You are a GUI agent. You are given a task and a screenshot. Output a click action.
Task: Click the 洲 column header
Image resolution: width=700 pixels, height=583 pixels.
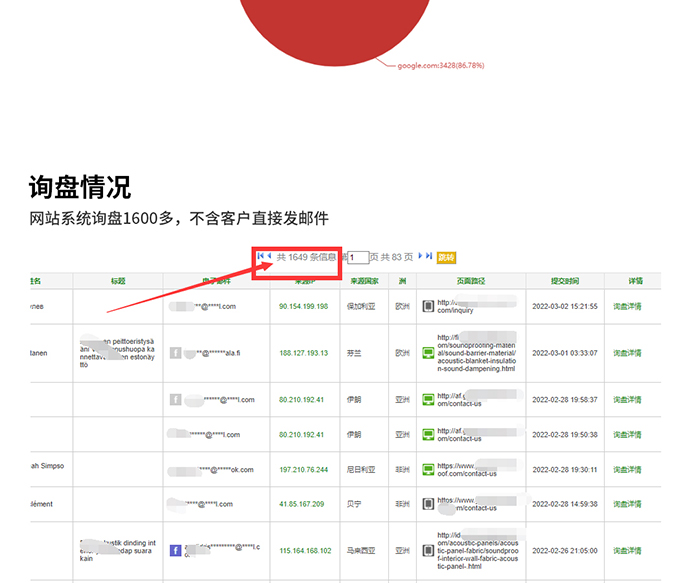(x=402, y=281)
